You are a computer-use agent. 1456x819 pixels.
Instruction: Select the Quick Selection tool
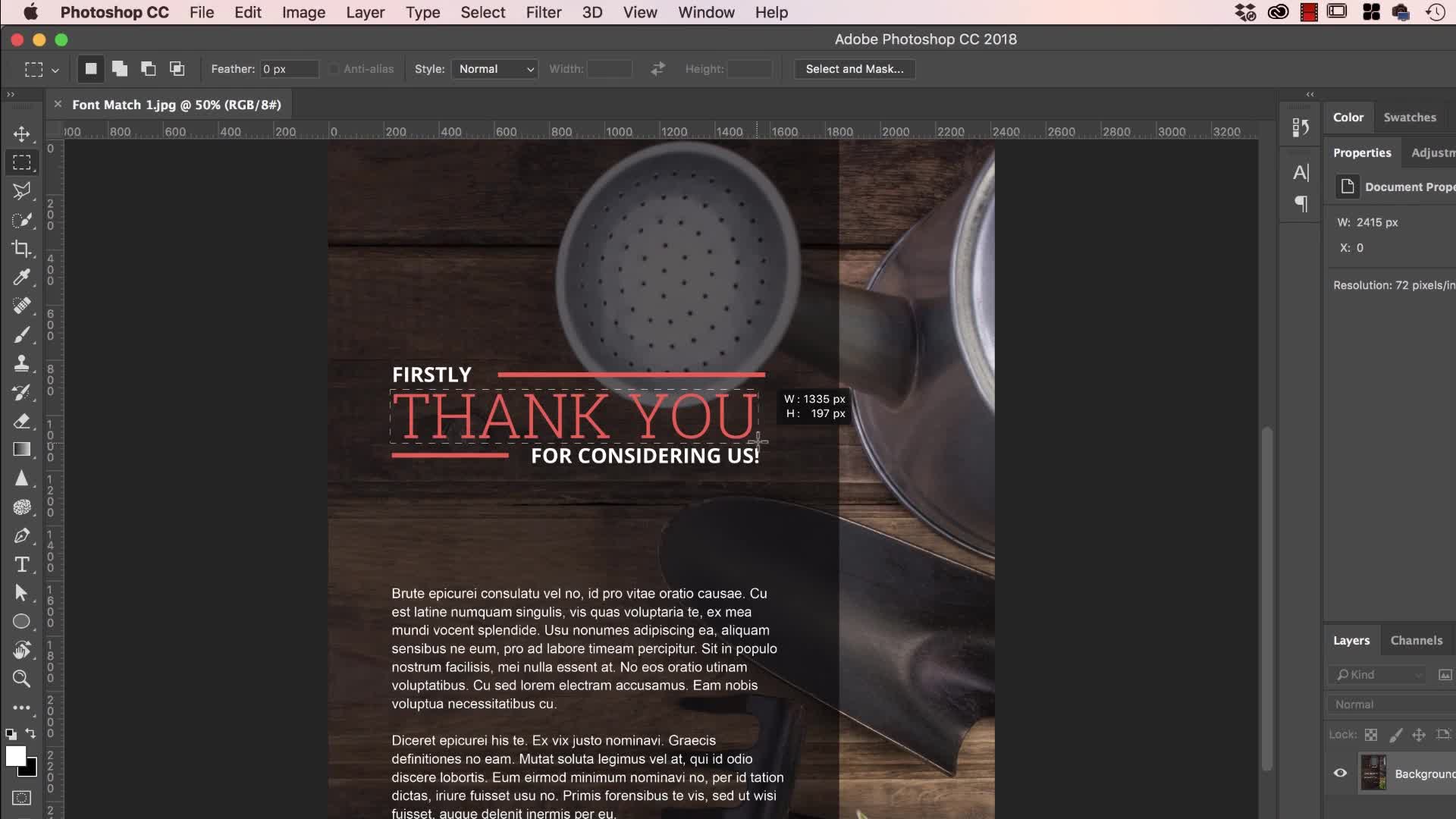[21, 220]
